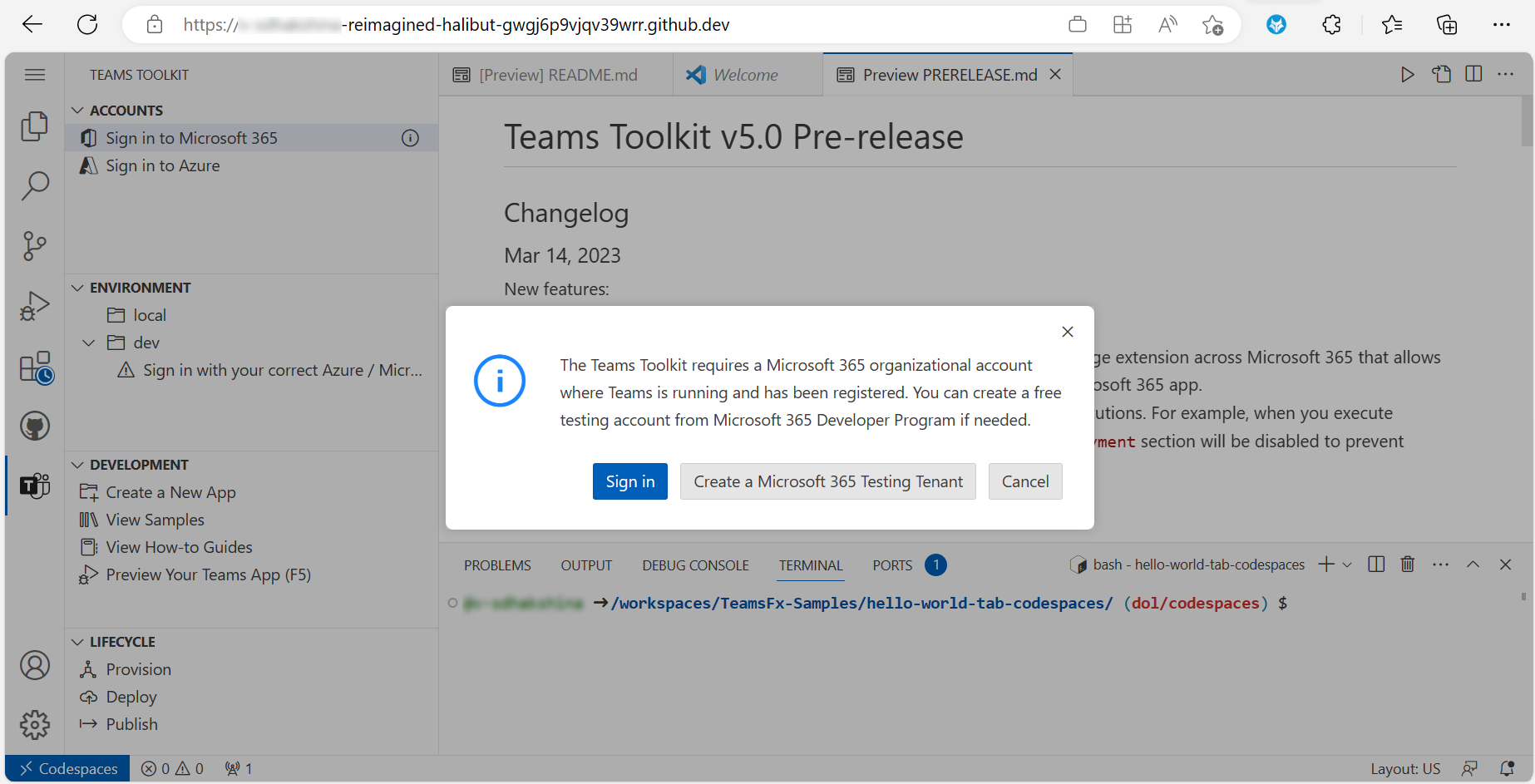This screenshot has height=784, width=1535.
Task: Click the Codespaces remote status button
Action: point(68,769)
